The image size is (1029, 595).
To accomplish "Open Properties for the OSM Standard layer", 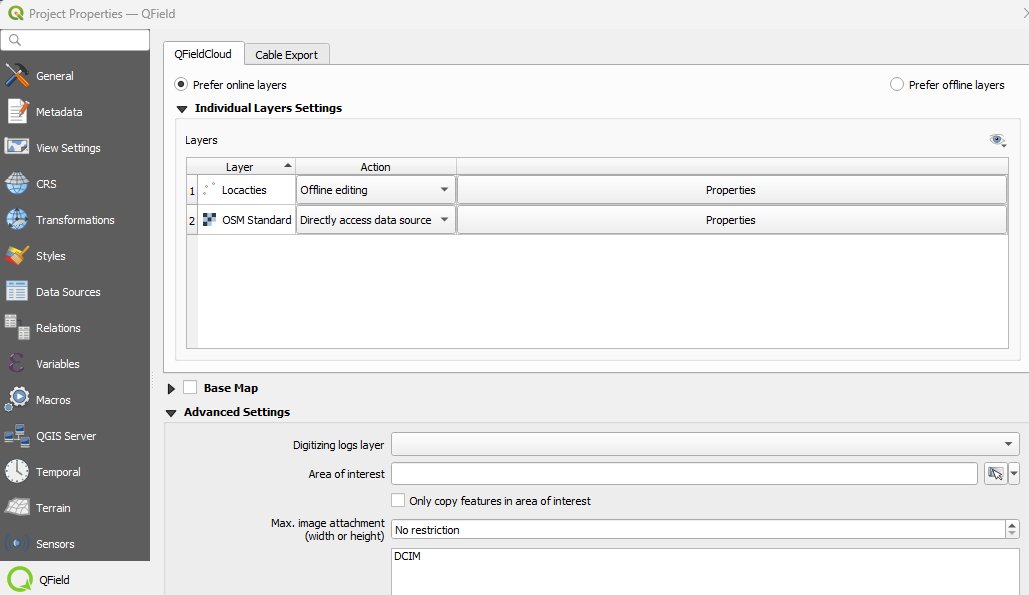I will click(732, 220).
